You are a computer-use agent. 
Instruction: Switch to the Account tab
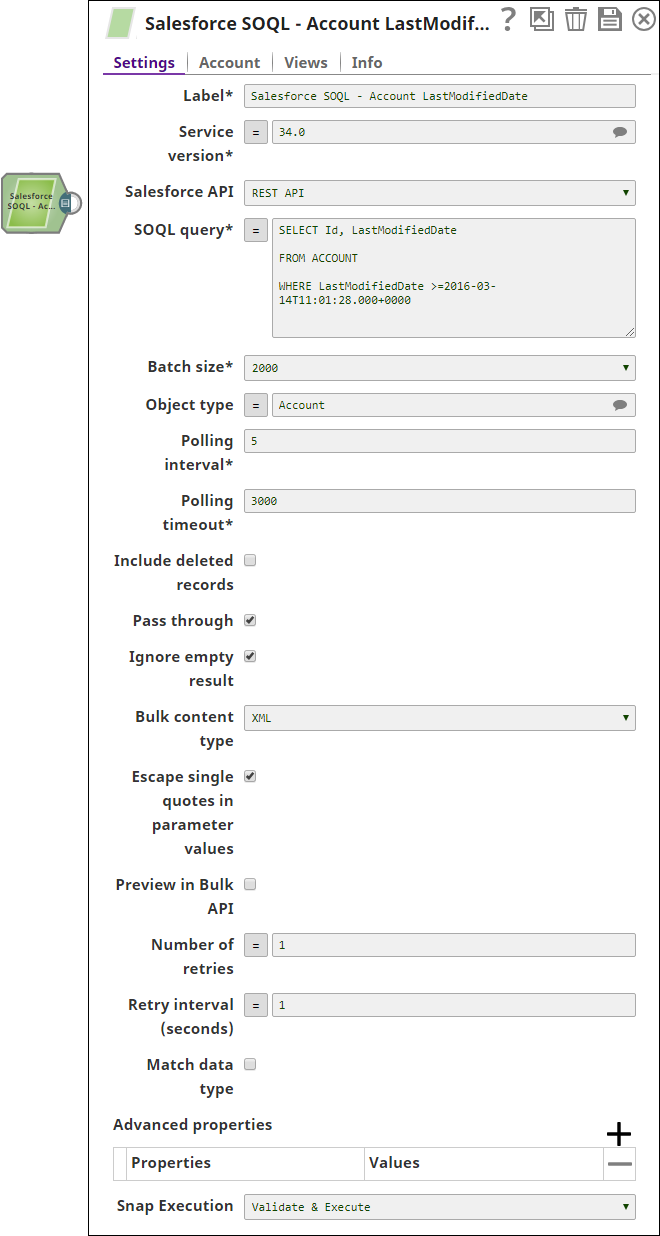229,62
